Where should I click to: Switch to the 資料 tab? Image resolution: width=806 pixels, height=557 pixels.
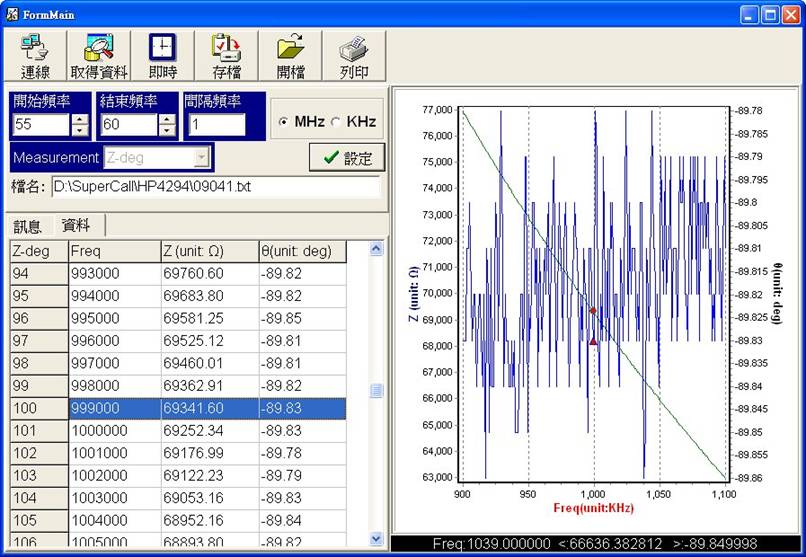(76, 225)
